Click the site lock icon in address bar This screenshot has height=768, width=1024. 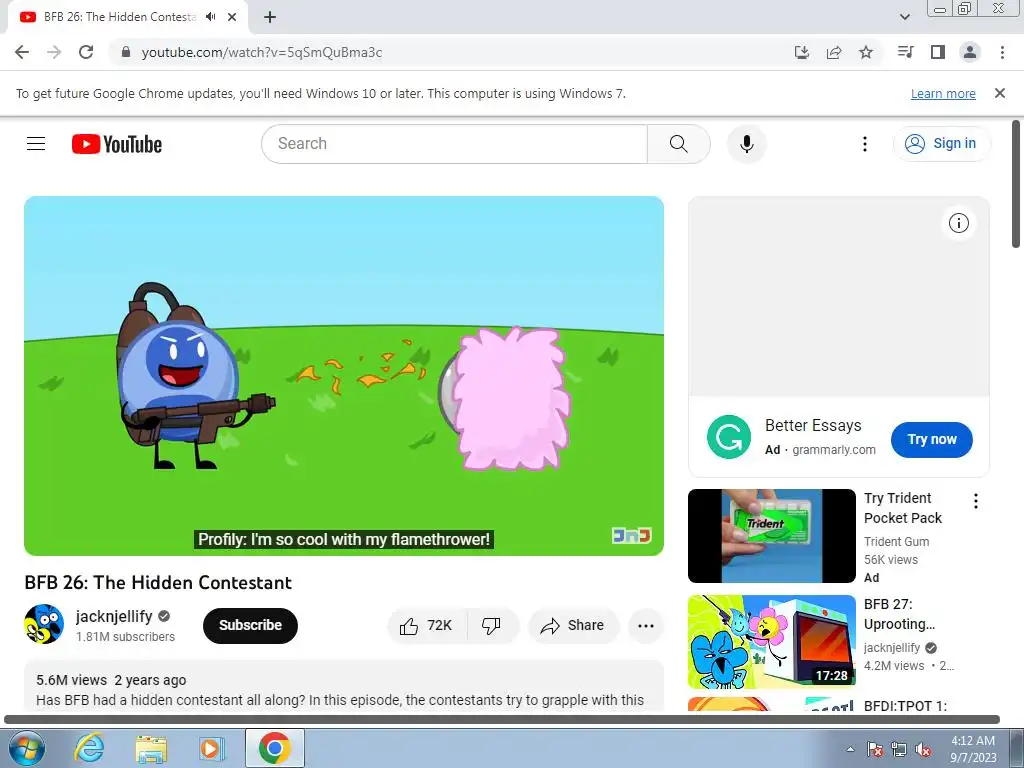click(126, 52)
